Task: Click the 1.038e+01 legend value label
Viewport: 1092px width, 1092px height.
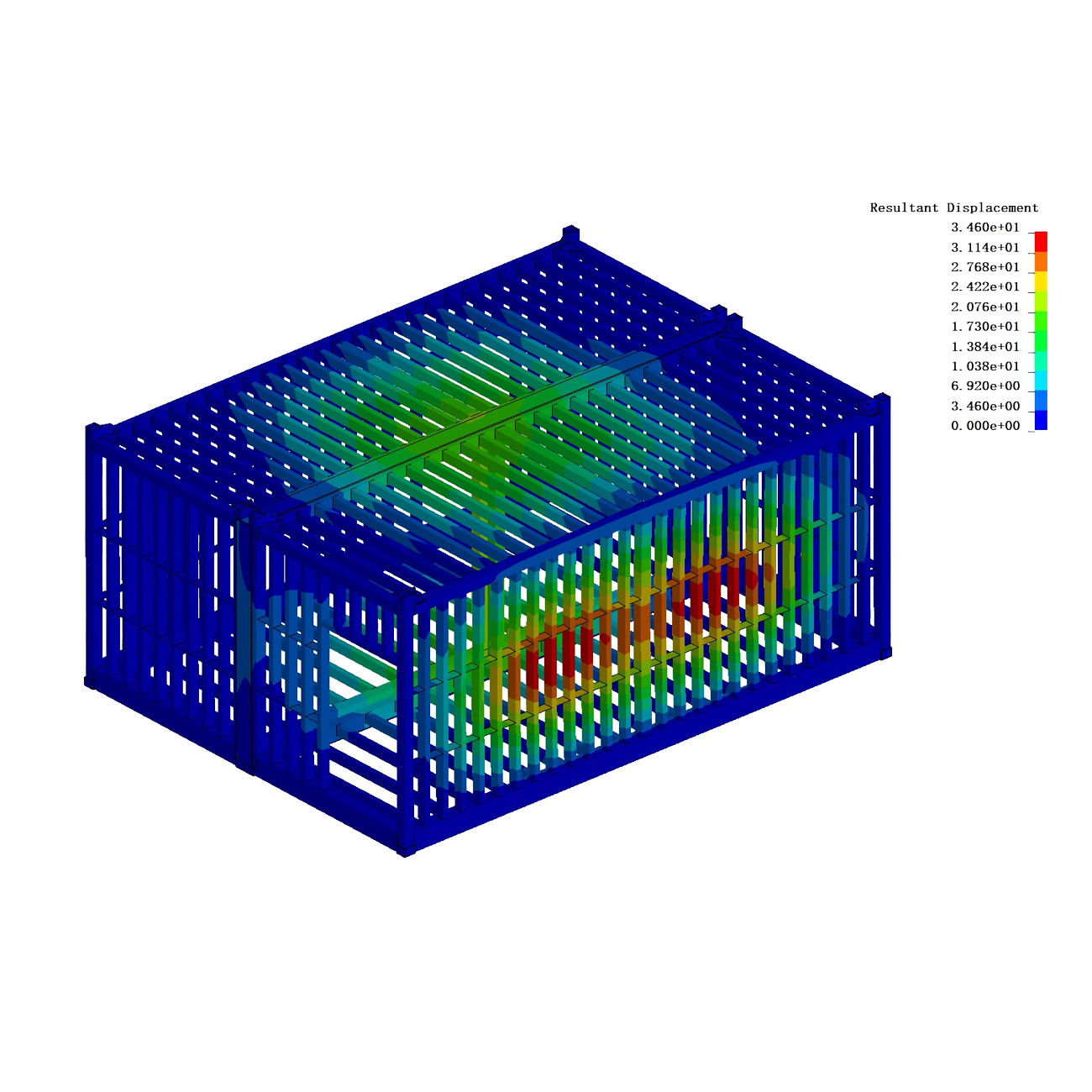Action: 984,366
